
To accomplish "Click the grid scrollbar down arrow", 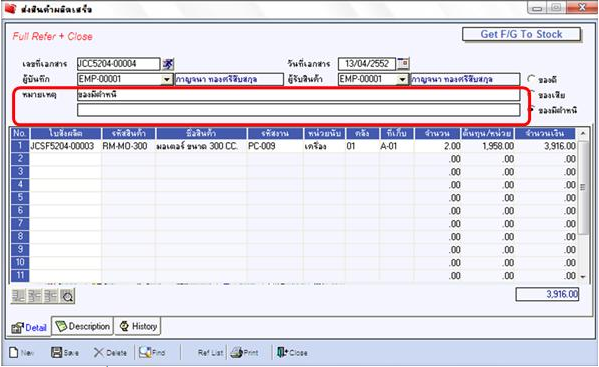I will (x=583, y=276).
